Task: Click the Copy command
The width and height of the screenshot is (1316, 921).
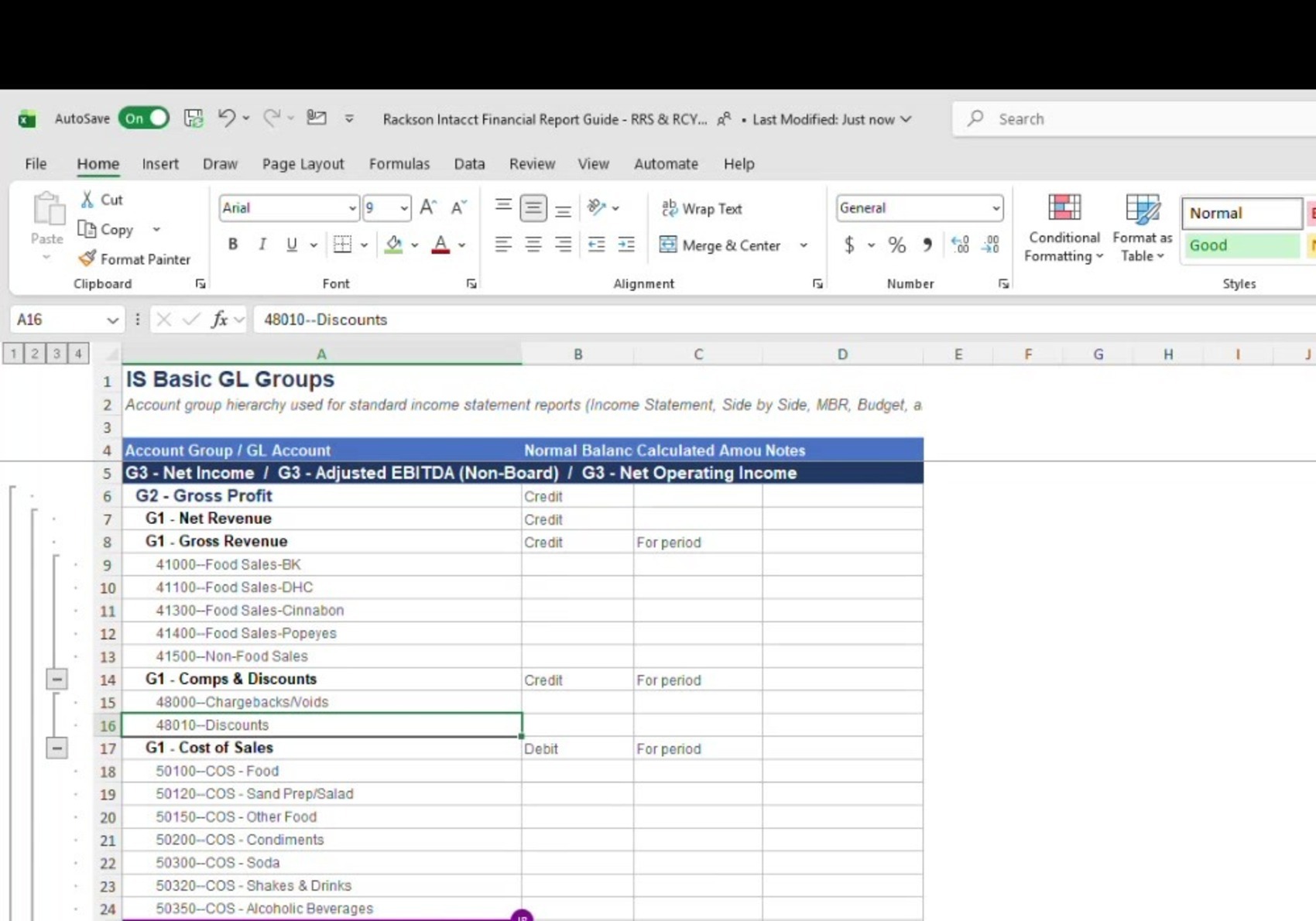Action: point(107,230)
